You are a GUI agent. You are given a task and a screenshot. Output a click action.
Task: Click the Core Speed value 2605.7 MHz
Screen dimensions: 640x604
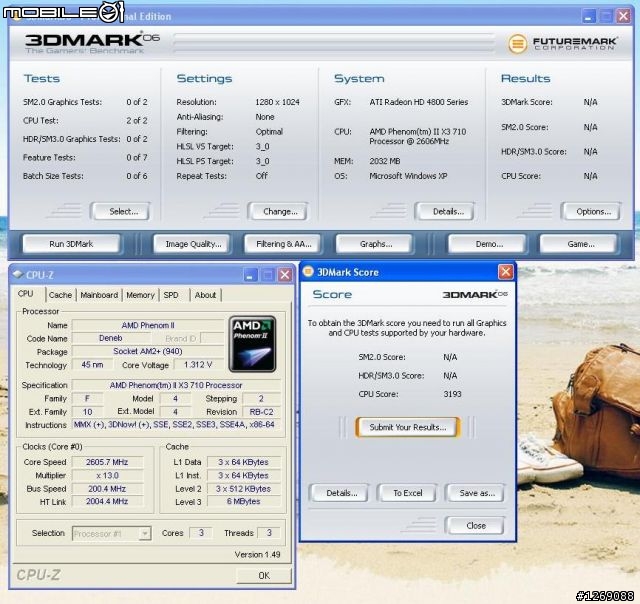[107, 462]
